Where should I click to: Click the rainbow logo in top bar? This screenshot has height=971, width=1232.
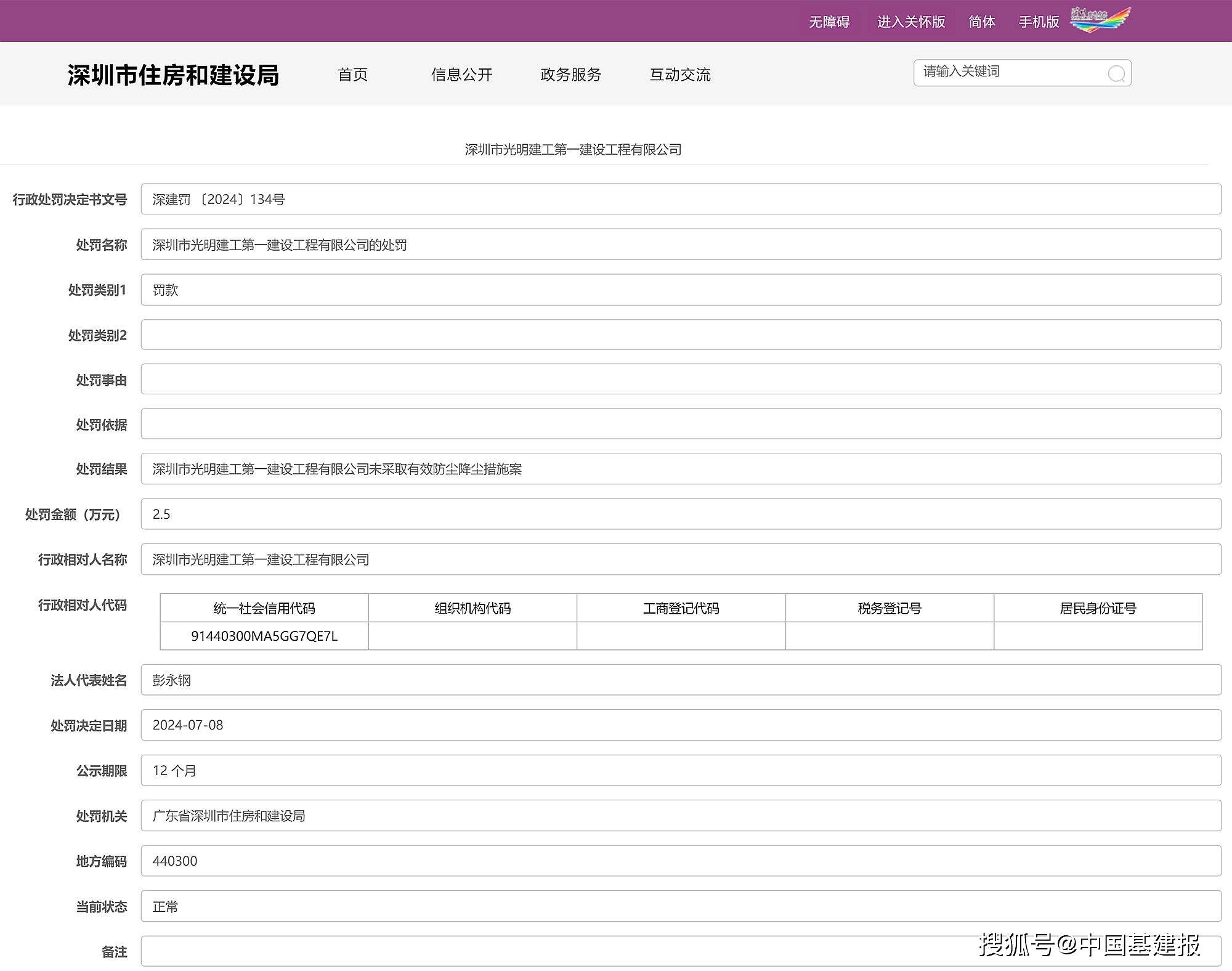point(1100,20)
